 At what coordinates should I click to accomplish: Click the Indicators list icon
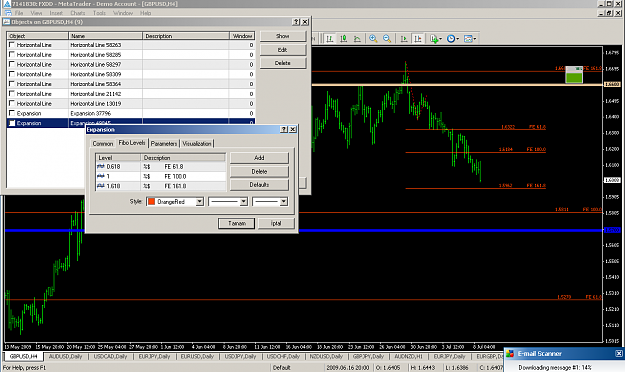[x=434, y=39]
